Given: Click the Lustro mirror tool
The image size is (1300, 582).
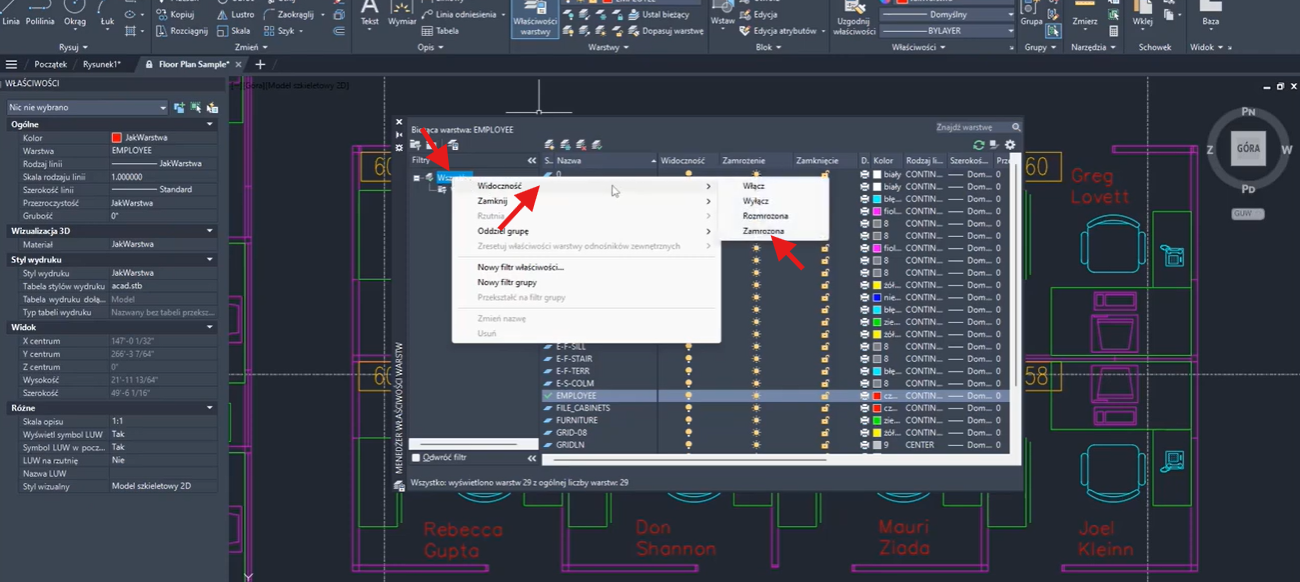Looking at the screenshot, I should tap(235, 15).
